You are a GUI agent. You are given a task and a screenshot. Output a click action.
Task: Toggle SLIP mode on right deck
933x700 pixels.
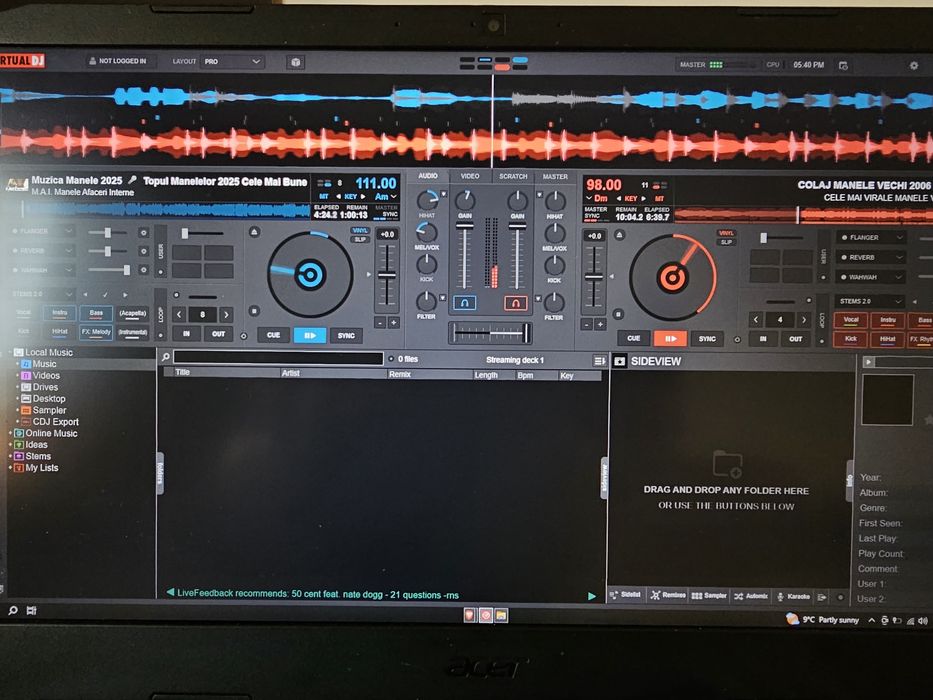coord(726,242)
